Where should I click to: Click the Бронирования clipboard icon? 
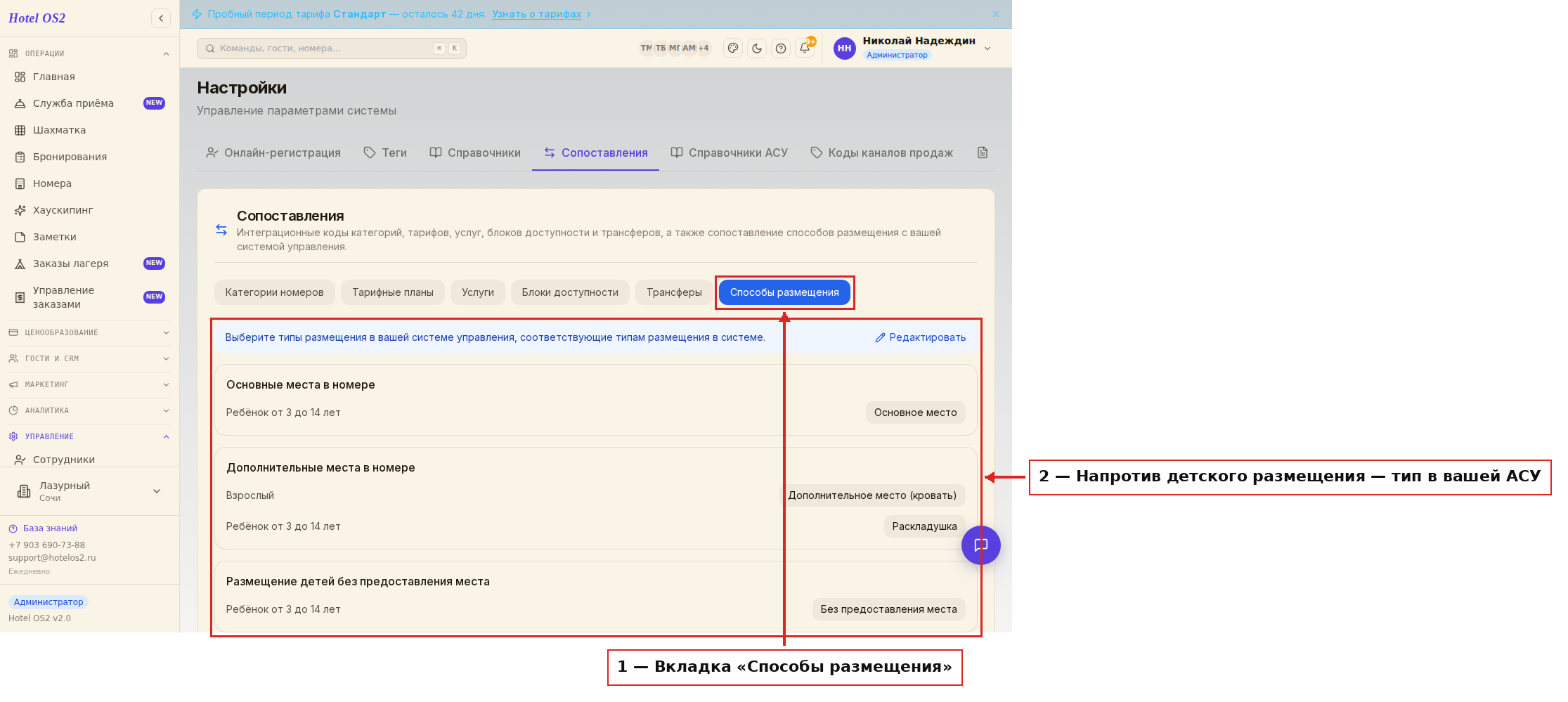[20, 157]
